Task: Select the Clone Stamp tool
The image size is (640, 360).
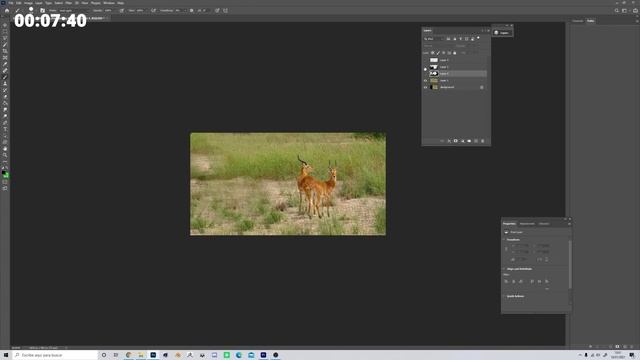Action: click(x=5, y=84)
